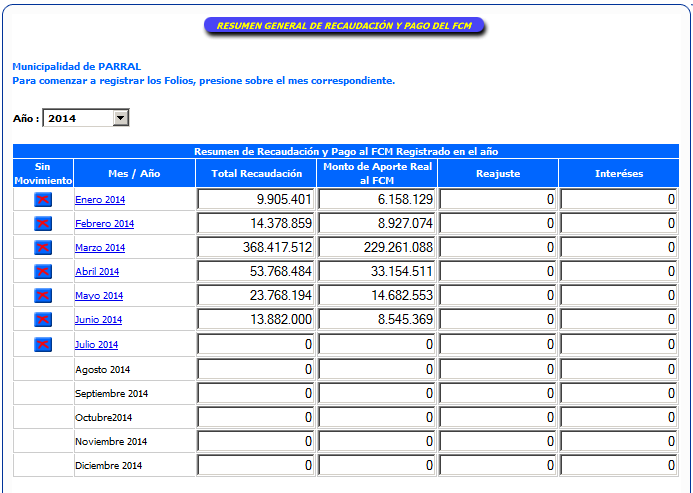Click the Interéses field for Enero 2014
The image size is (693, 493).
pos(619,199)
